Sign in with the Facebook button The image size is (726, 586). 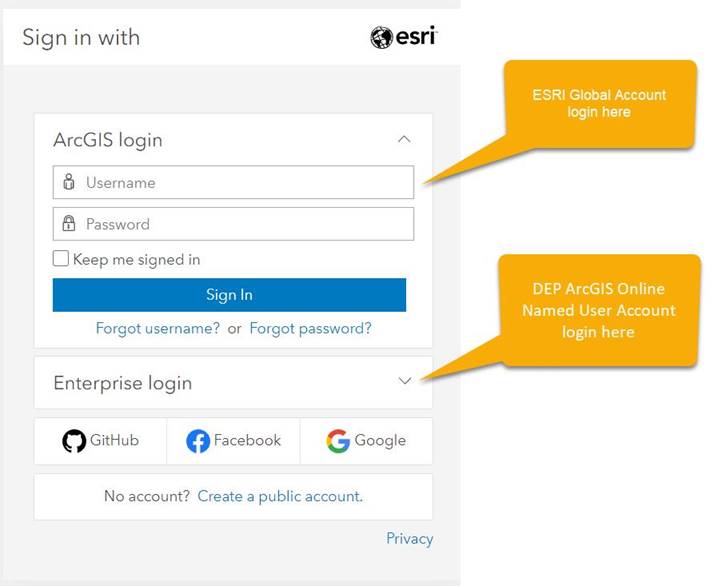point(233,441)
